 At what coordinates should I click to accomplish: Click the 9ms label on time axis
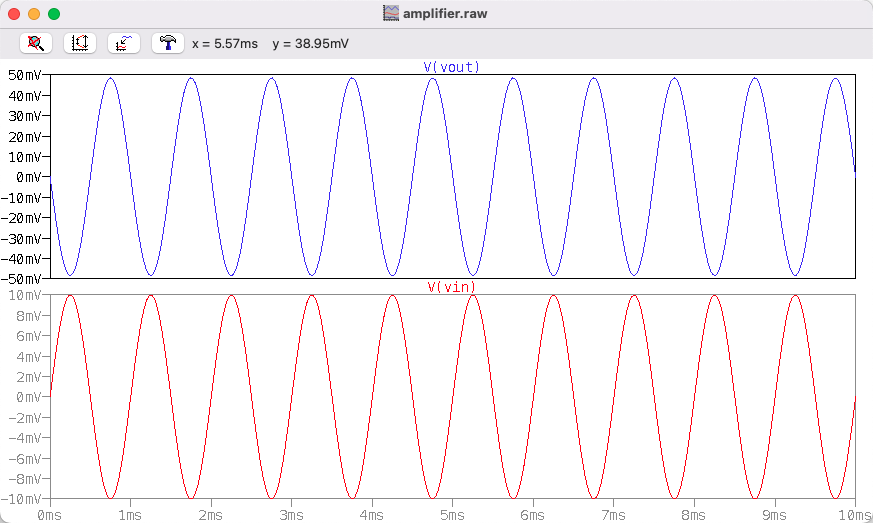[774, 515]
